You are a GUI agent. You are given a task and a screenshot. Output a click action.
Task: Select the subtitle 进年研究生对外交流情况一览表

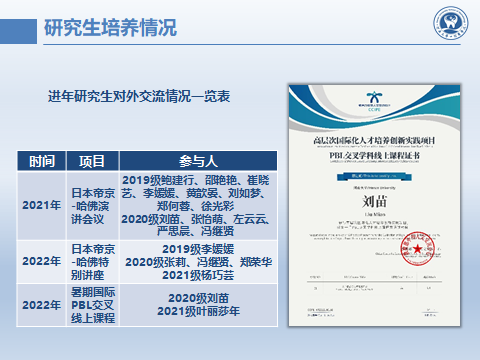pyautogui.click(x=139, y=96)
